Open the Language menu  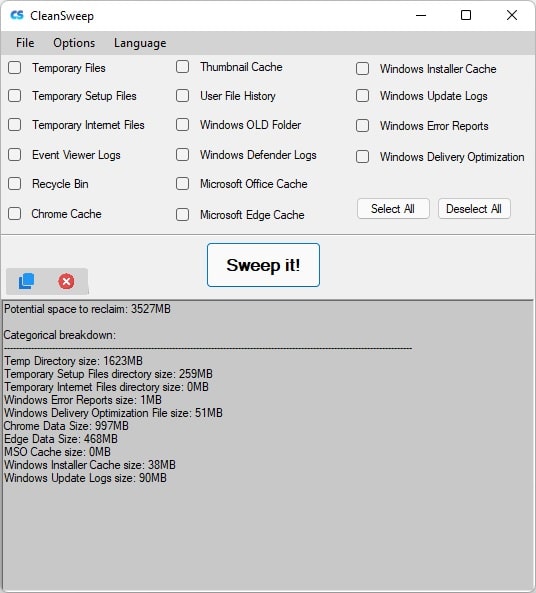click(x=140, y=43)
